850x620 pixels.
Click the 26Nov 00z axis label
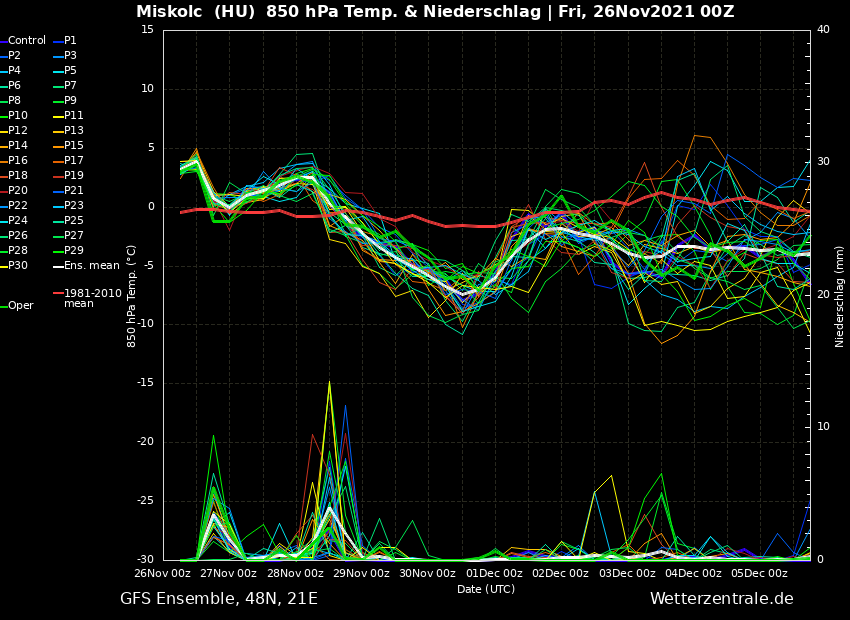click(x=162, y=574)
